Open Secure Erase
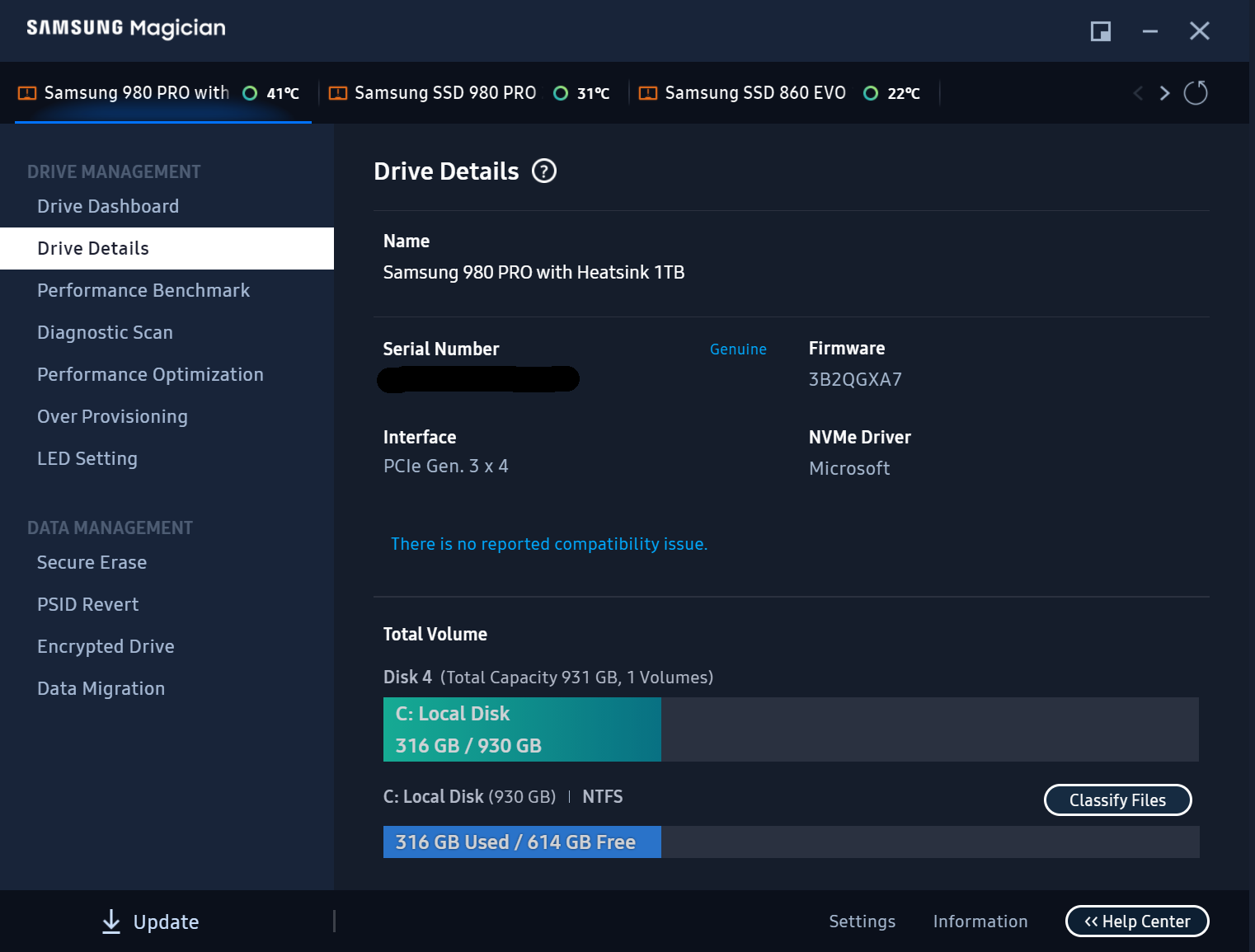Screen dimensions: 1255x952 point(167,562)
